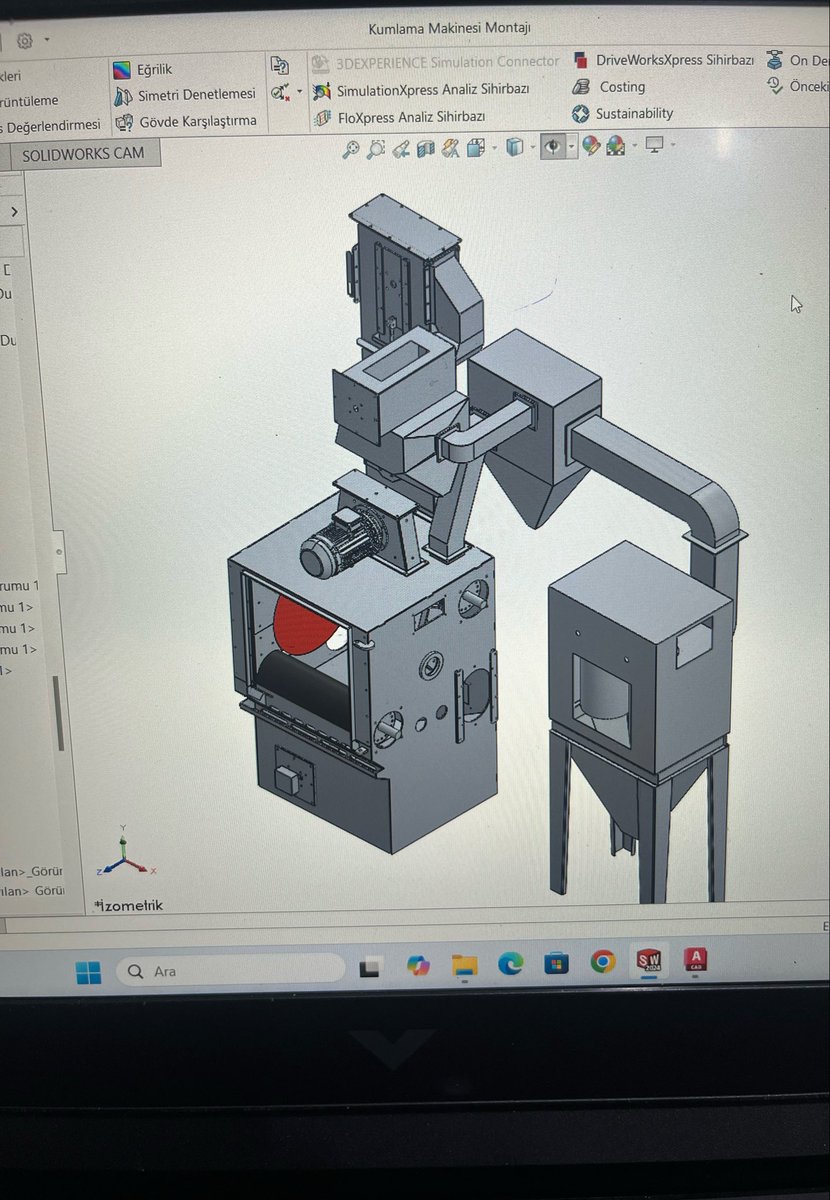Image resolution: width=830 pixels, height=1200 pixels.
Task: Open Google Chrome from taskbar
Action: point(603,962)
